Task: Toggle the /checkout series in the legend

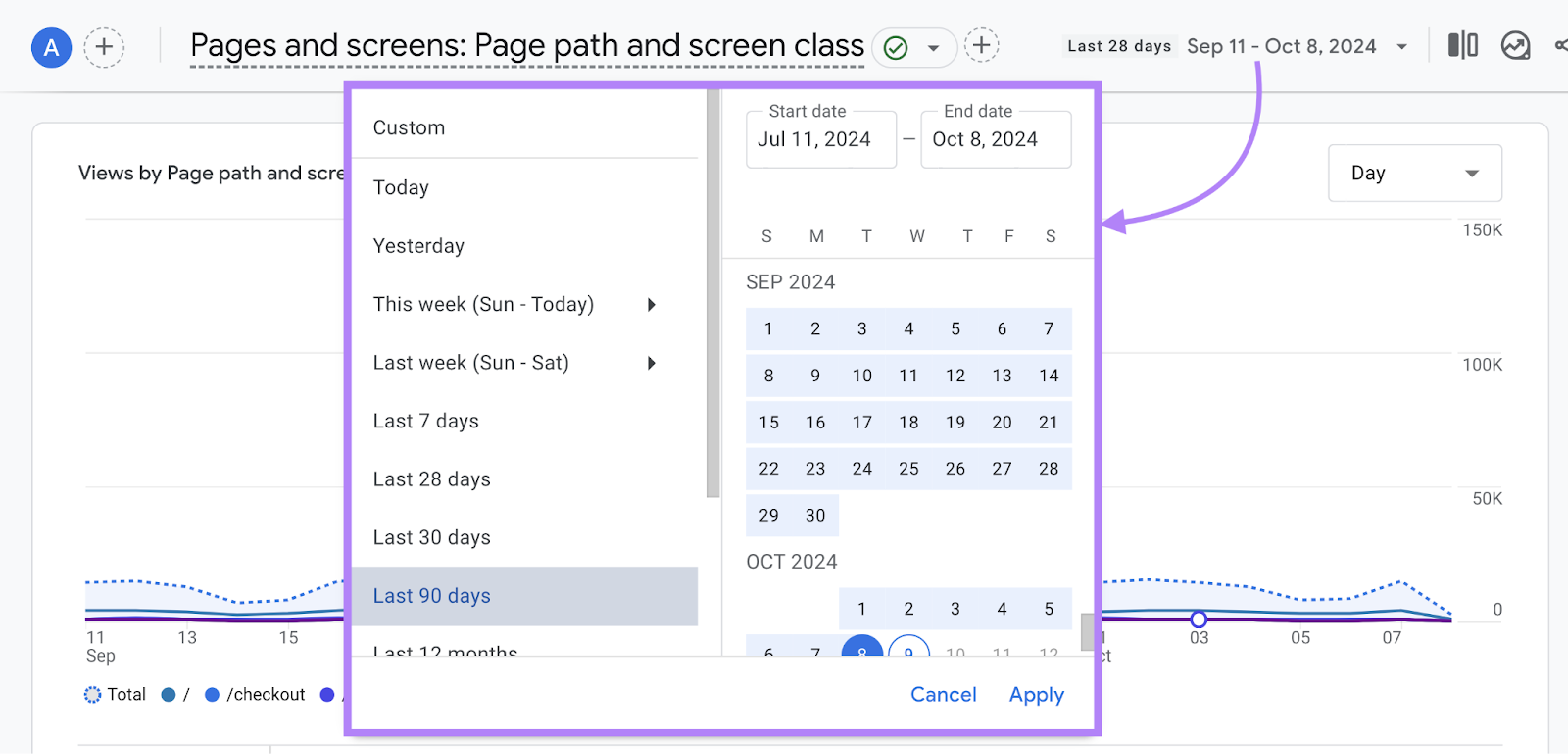Action: click(x=255, y=695)
